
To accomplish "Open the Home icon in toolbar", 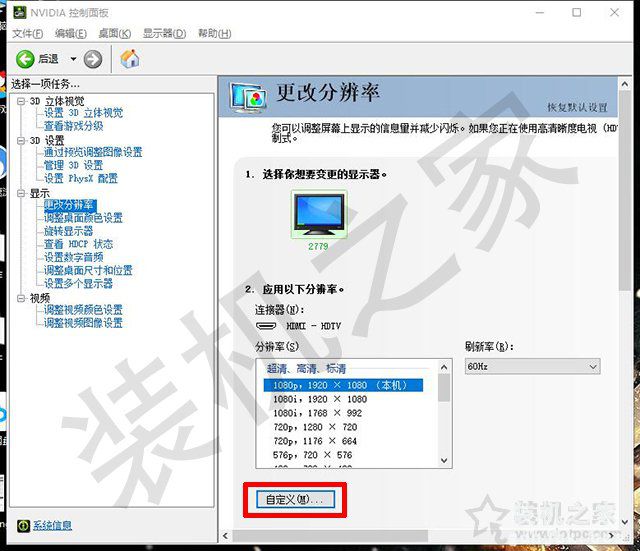I will 130,59.
